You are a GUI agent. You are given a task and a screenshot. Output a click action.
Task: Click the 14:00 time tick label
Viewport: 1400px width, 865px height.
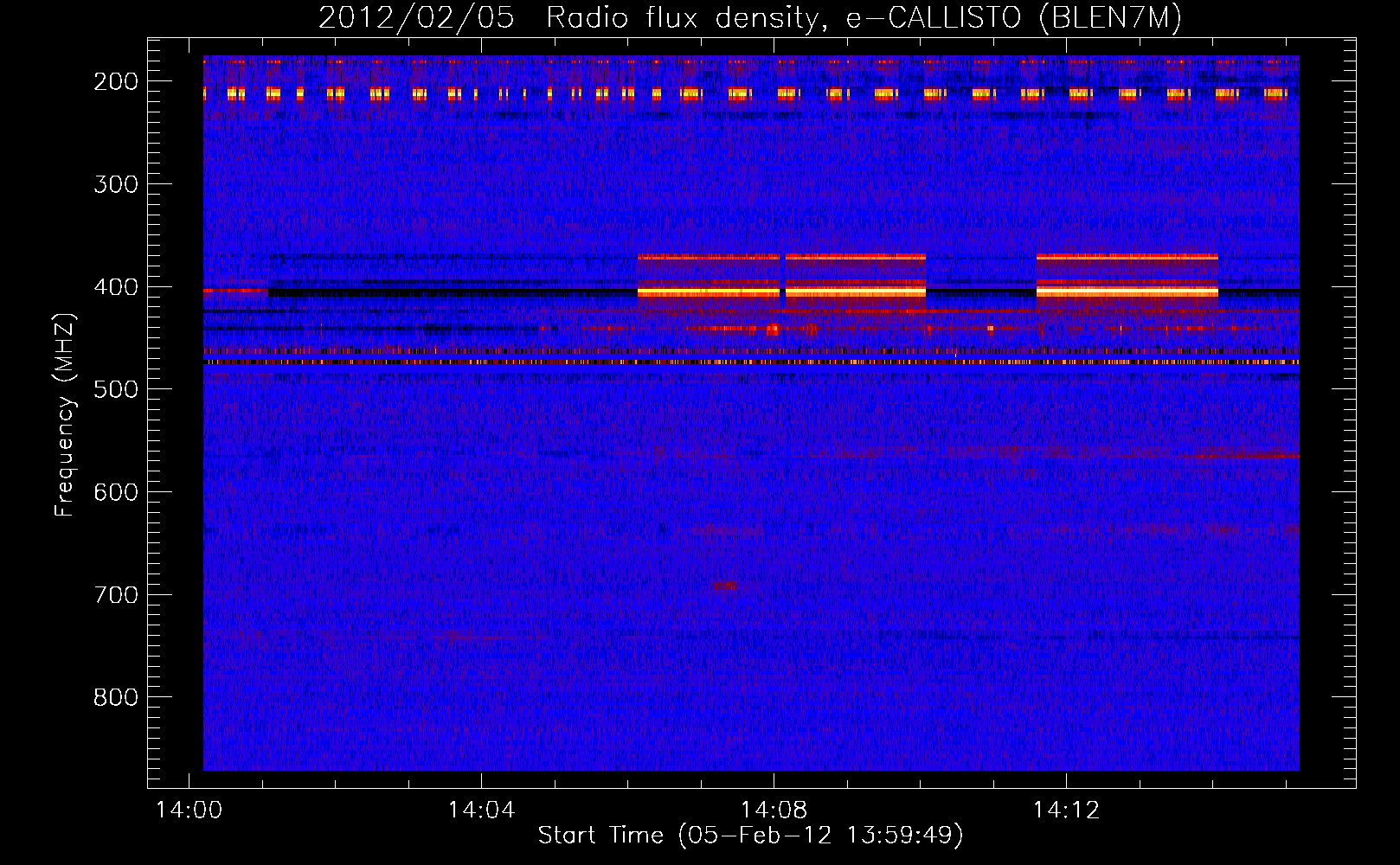click(x=189, y=811)
